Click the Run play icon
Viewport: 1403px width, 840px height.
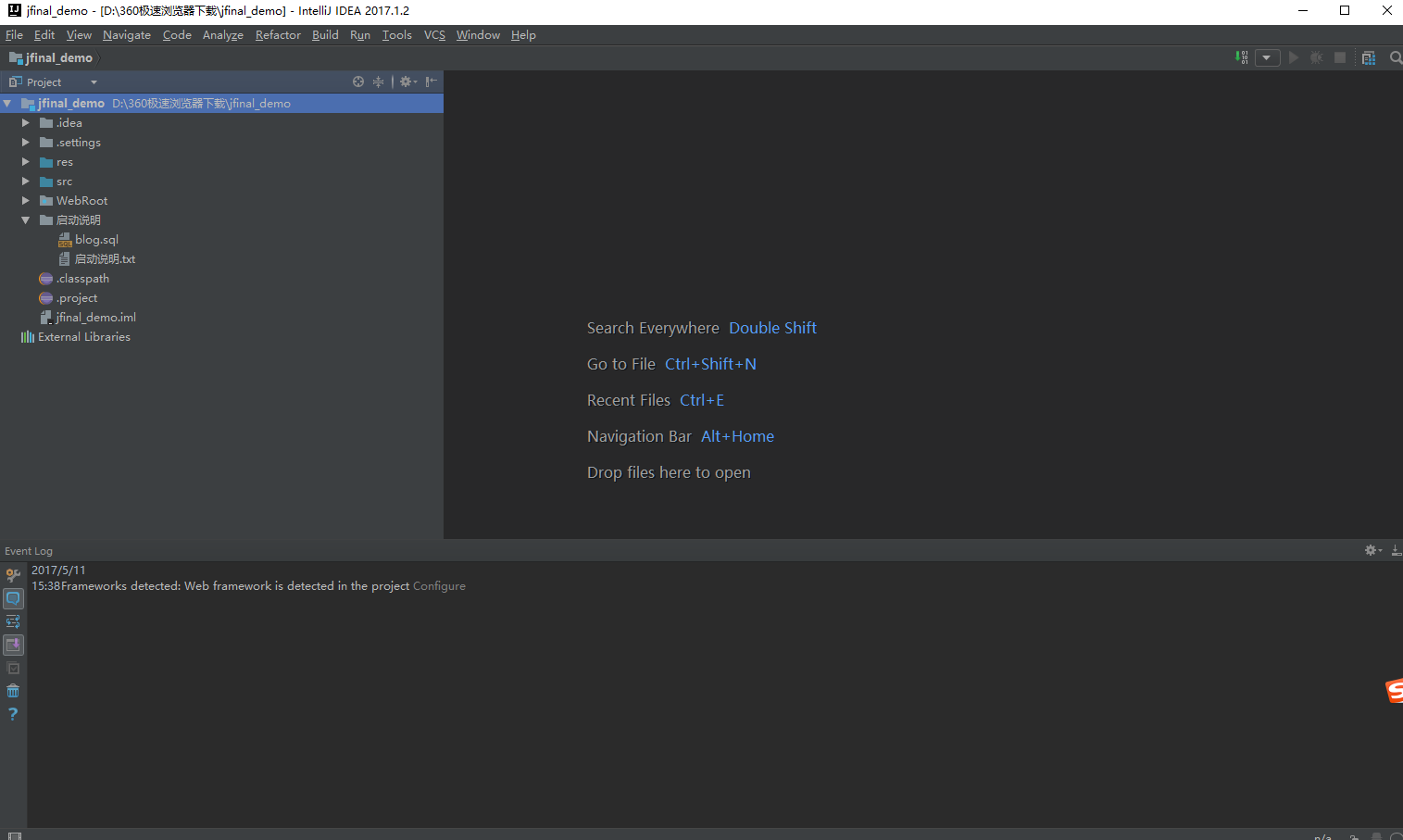[1294, 57]
